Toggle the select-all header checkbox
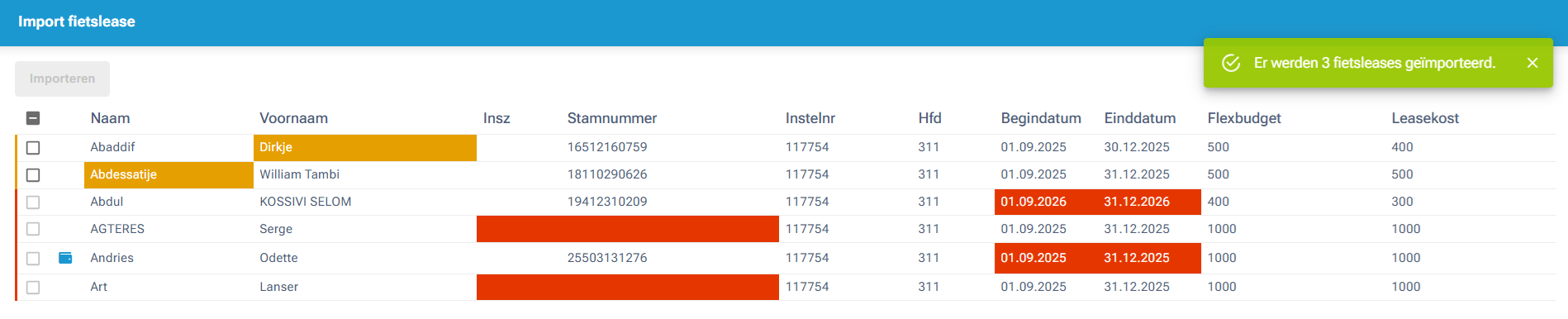This screenshot has width=1568, height=319. pyautogui.click(x=33, y=118)
